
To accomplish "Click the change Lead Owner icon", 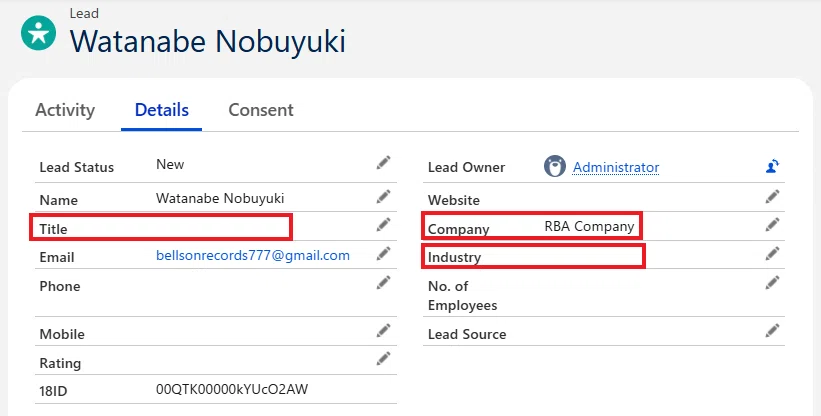I will point(772,166).
